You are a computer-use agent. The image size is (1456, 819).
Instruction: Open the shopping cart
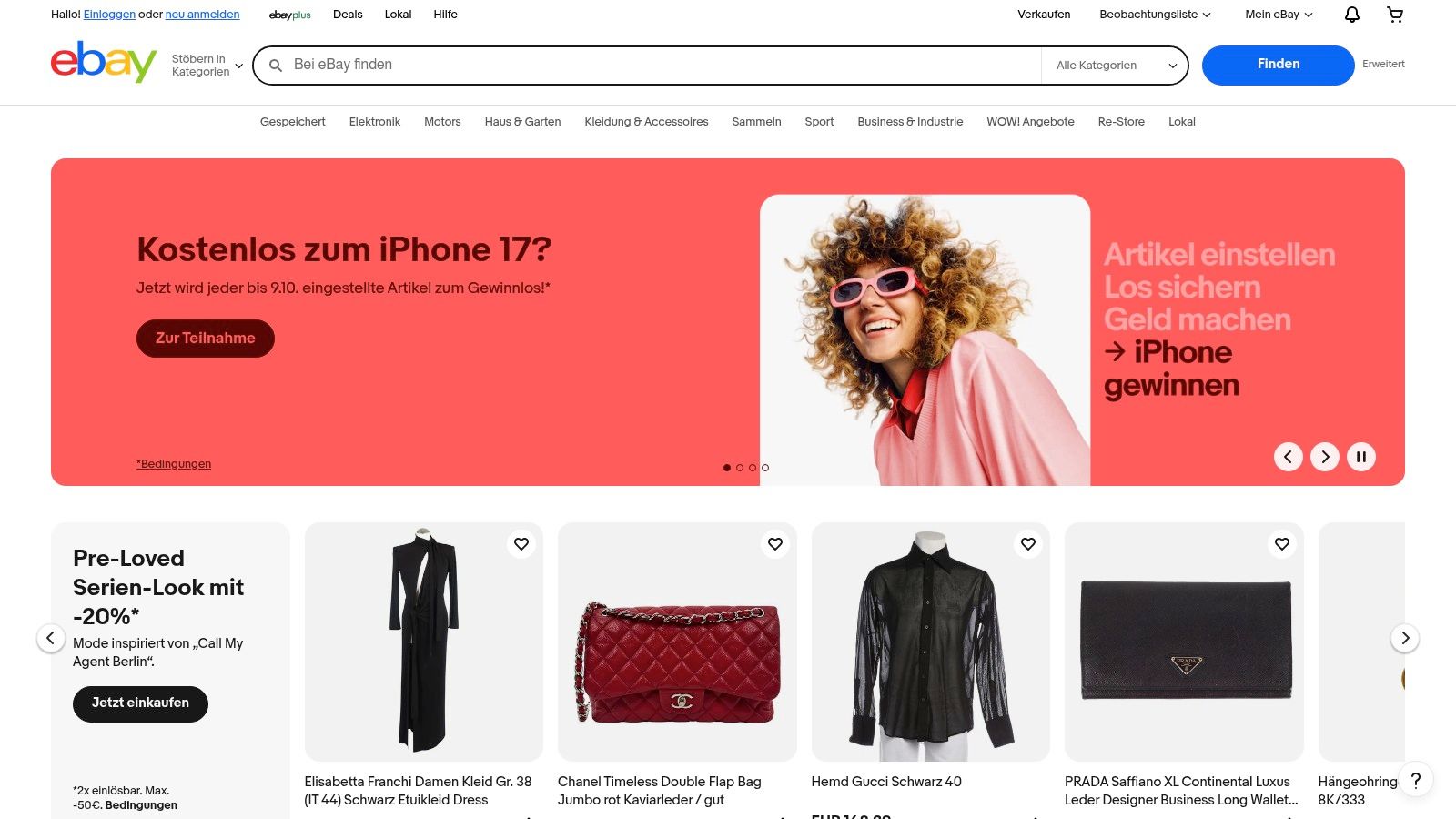click(1395, 15)
